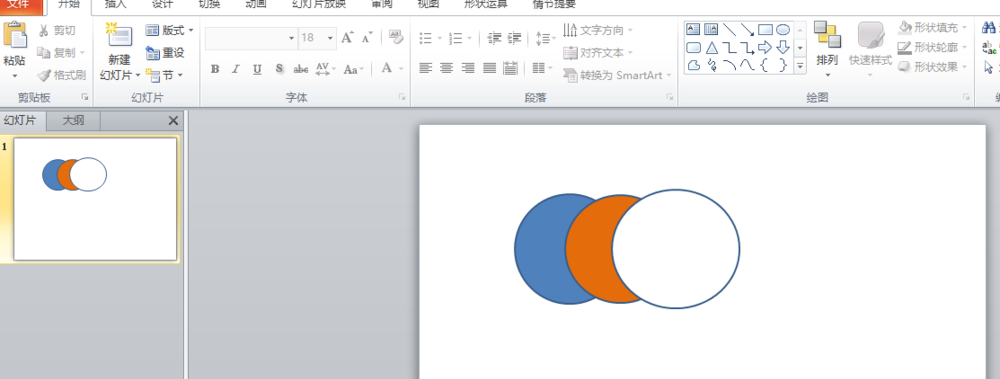Image resolution: width=1000 pixels, height=379 pixels.
Task: Select the arrow line shape
Action: point(747,29)
